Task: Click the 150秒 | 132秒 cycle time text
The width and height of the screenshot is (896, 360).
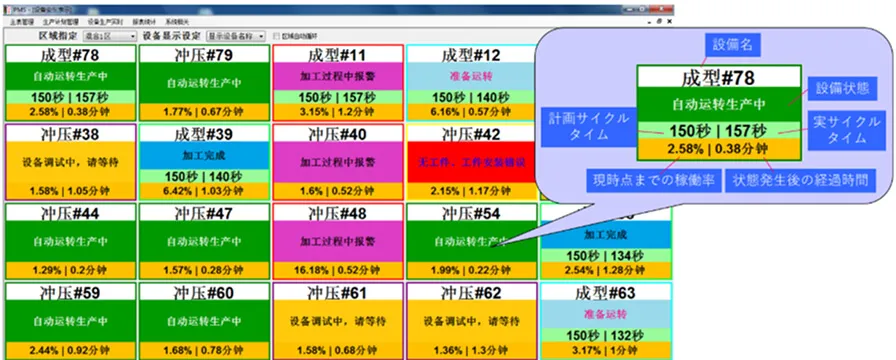Action: (606, 335)
